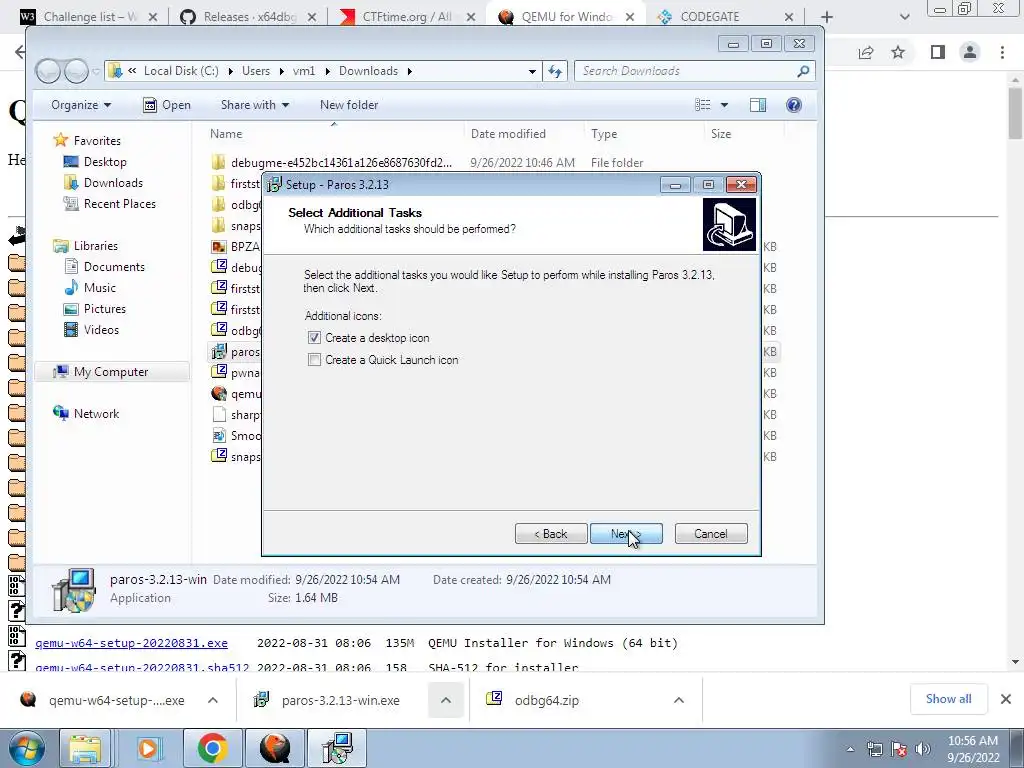Open Chrome from taskbar

pyautogui.click(x=213, y=748)
